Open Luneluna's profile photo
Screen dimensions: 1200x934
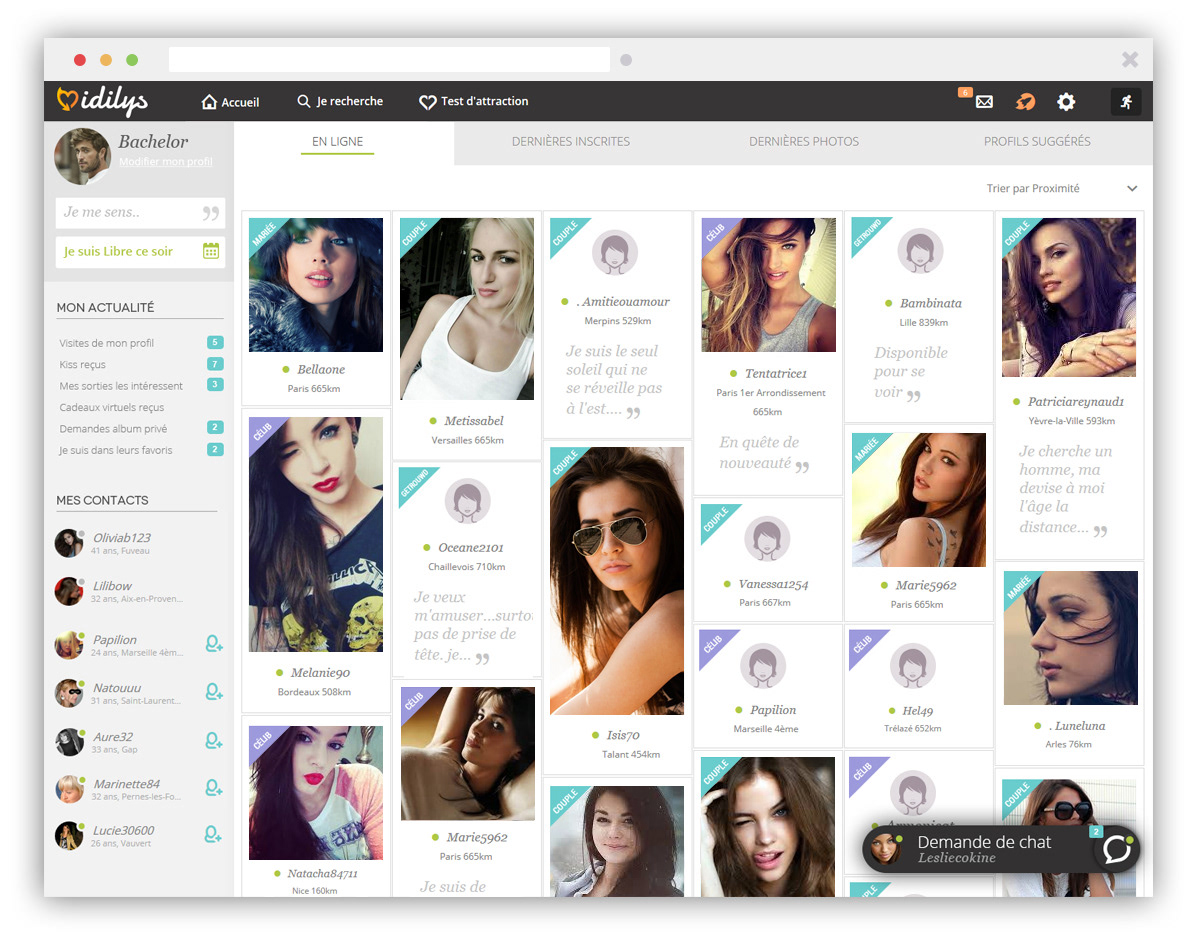(x=1071, y=638)
